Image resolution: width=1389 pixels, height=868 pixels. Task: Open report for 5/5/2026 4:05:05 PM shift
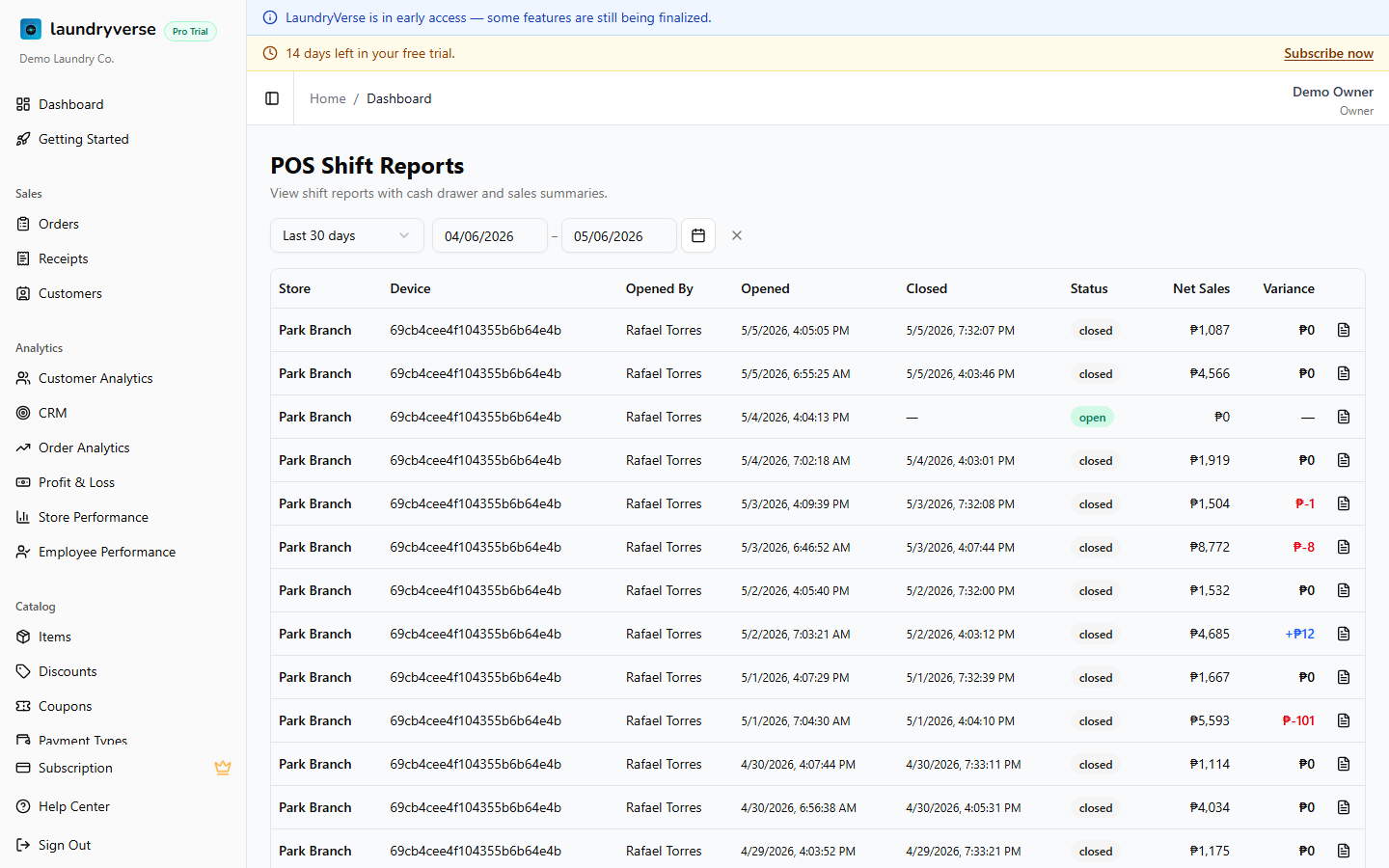[1344, 330]
